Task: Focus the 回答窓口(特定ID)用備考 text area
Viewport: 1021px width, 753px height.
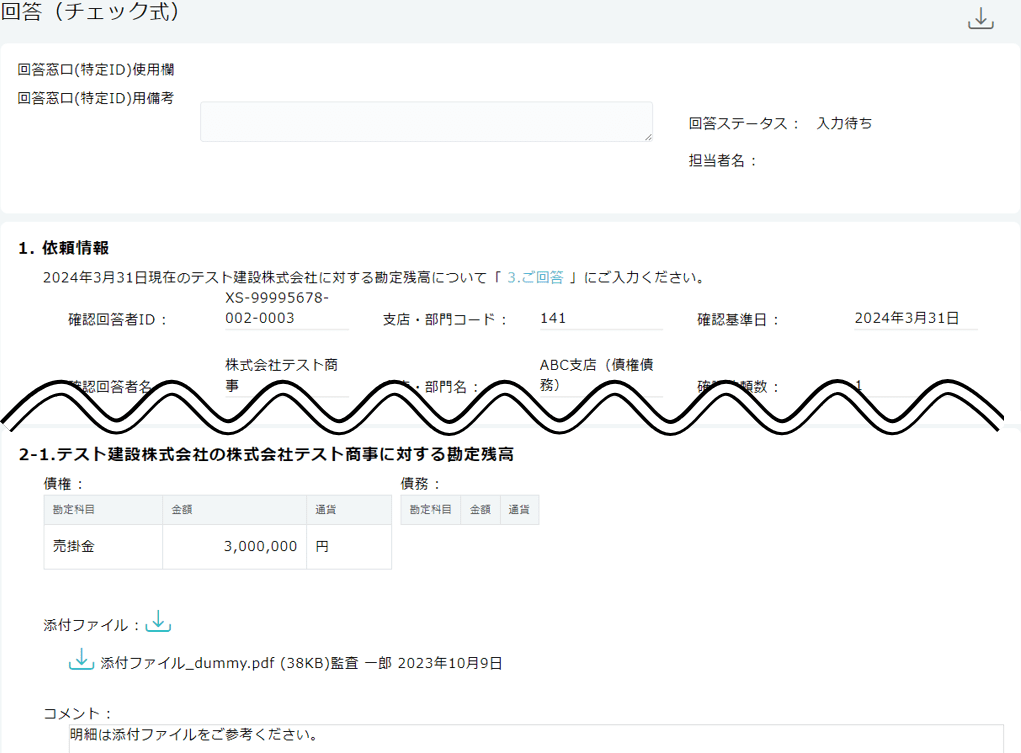Action: (426, 121)
